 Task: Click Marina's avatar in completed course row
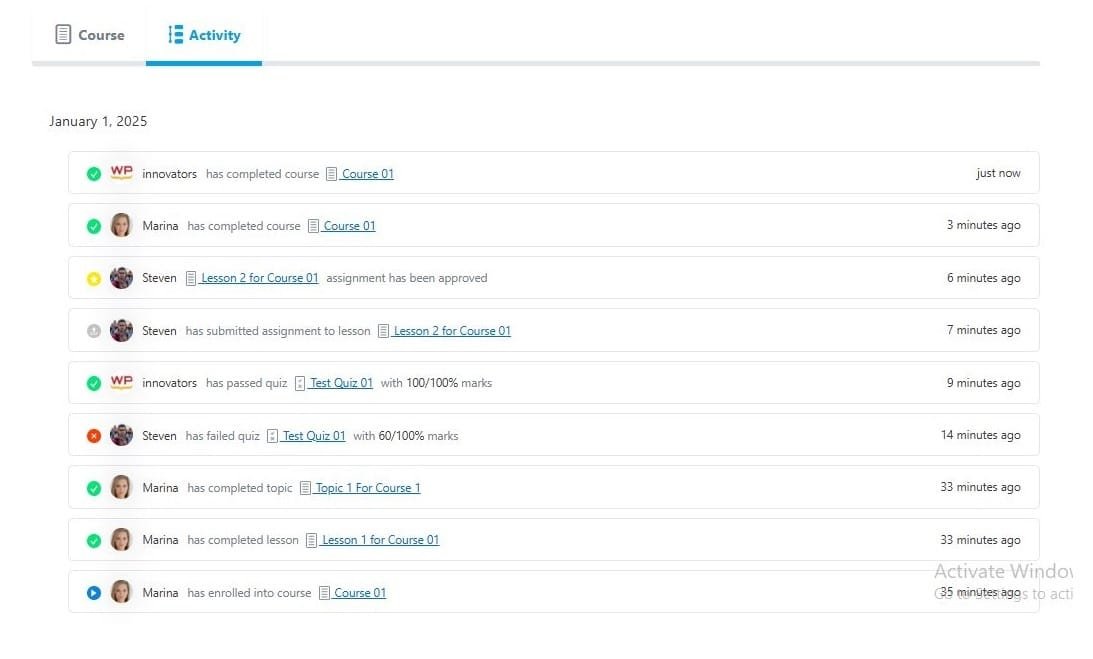(x=121, y=225)
